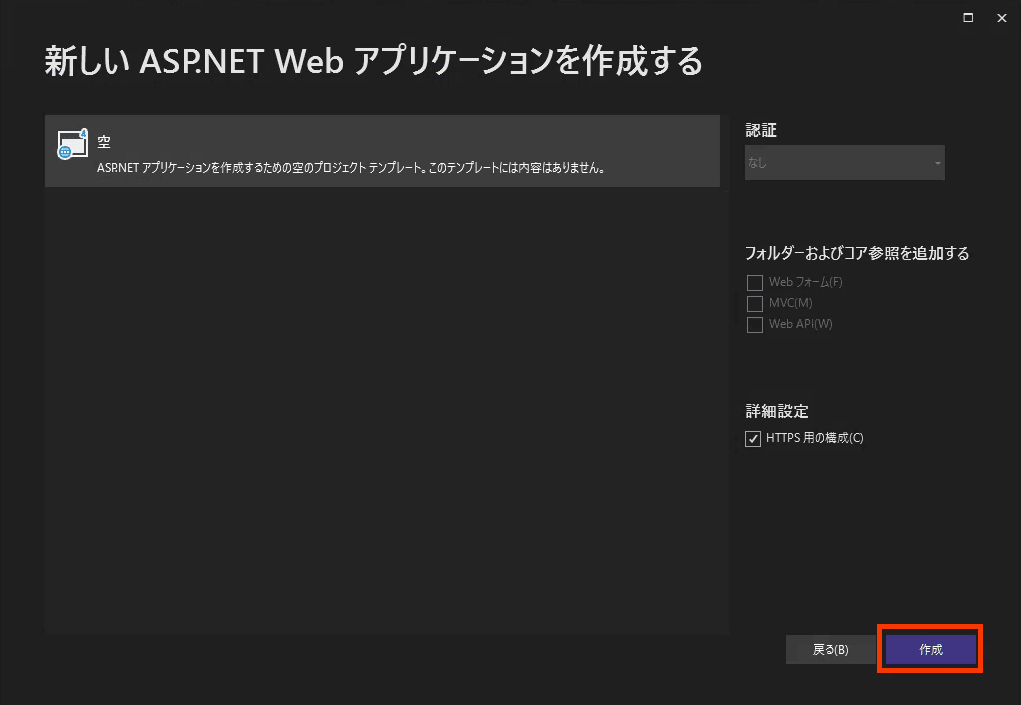This screenshot has height=705, width=1021.
Task: Check the Web フォーム(F) checkbox
Action: [755, 283]
